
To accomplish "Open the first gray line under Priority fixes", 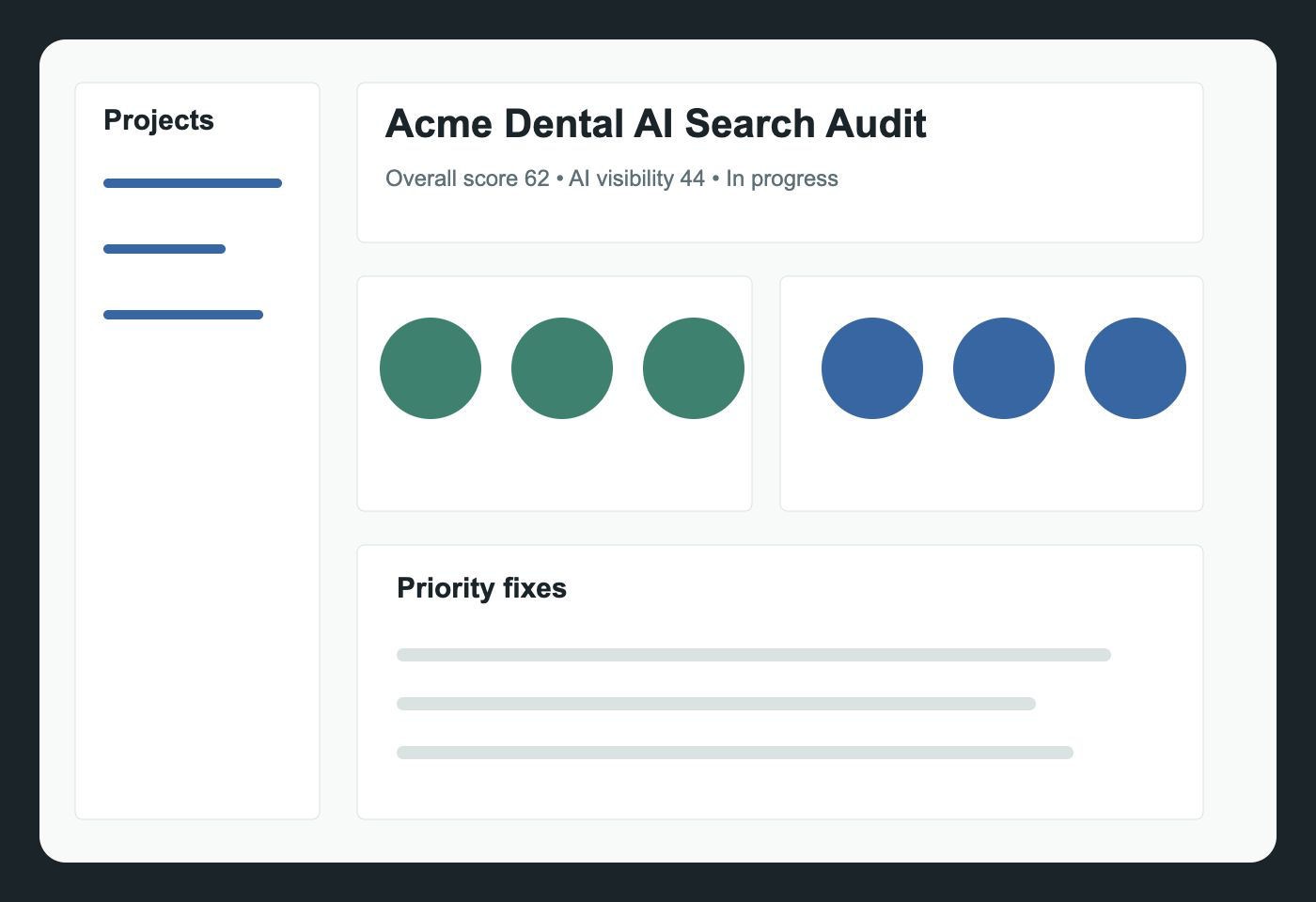I will [754, 655].
